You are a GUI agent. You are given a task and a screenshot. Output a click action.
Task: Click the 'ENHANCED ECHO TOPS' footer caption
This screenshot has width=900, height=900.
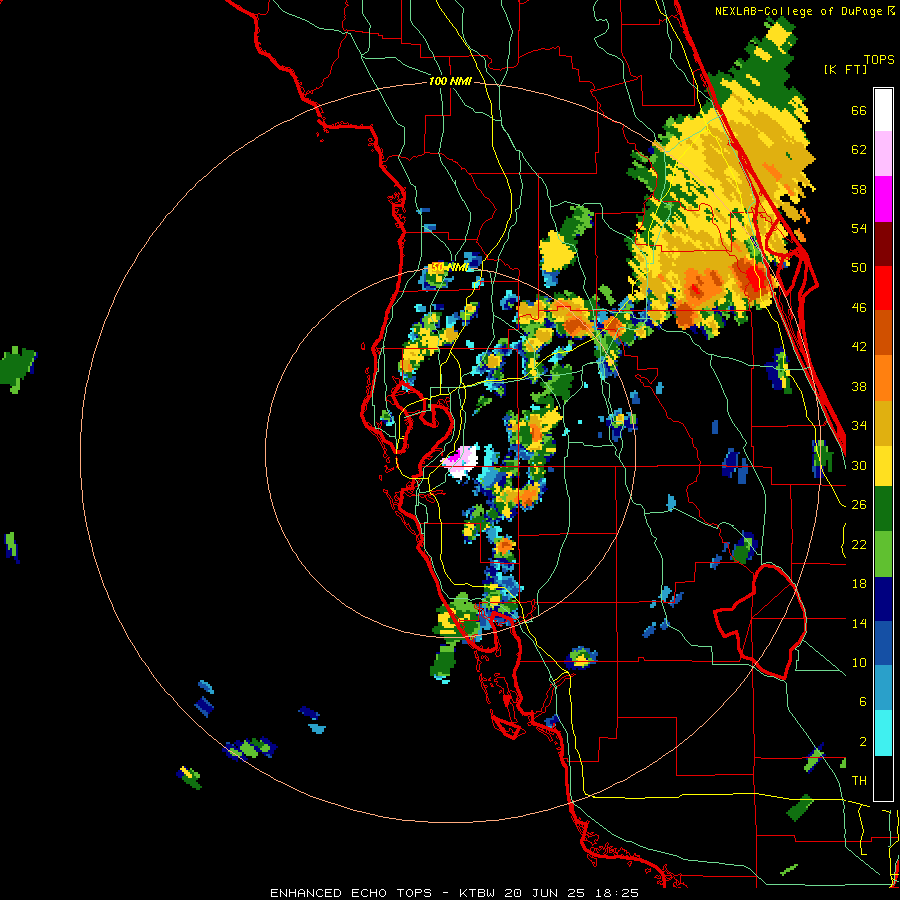click(351, 893)
